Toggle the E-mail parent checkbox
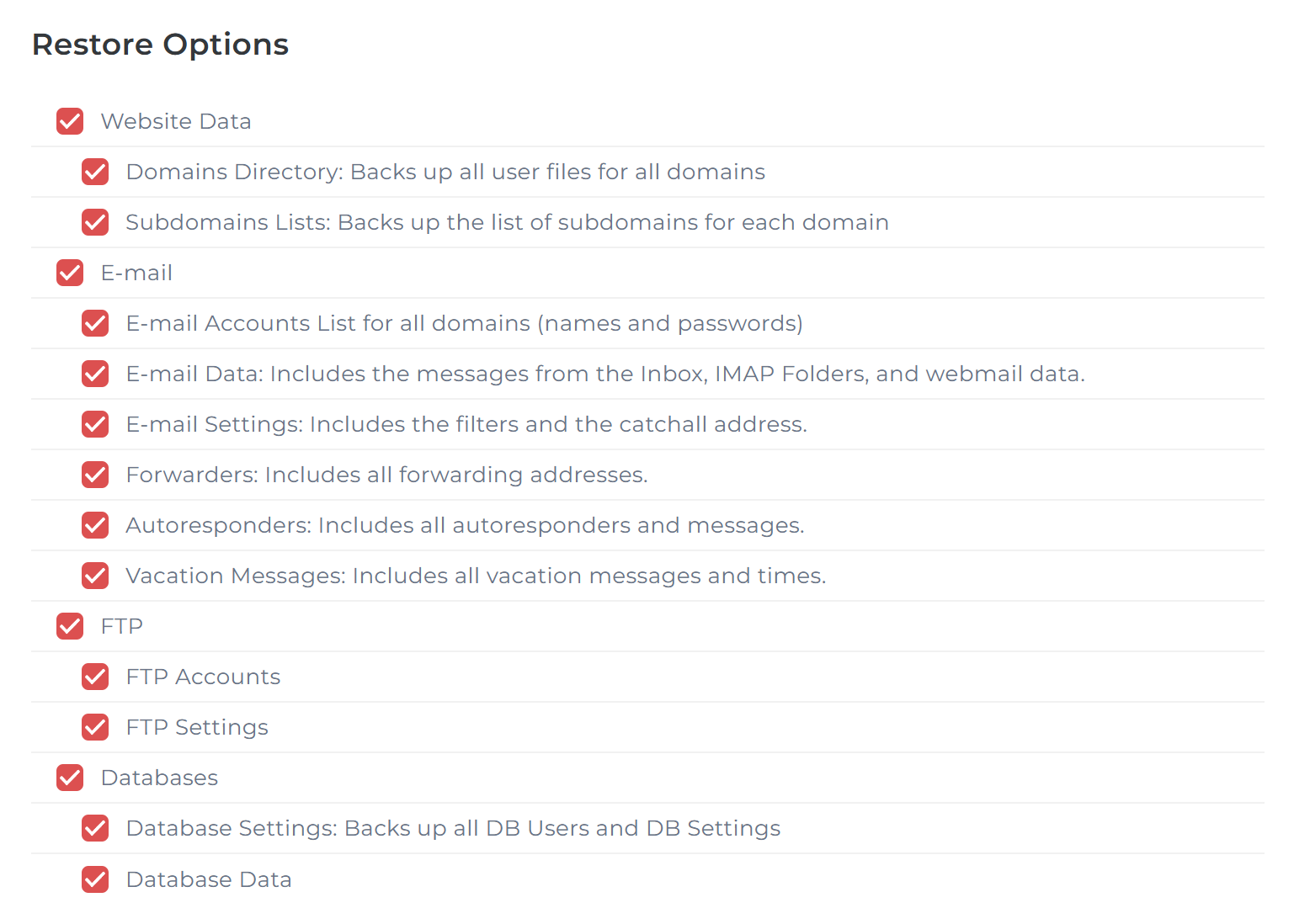Screen dimensions: 1294x924 70,273
